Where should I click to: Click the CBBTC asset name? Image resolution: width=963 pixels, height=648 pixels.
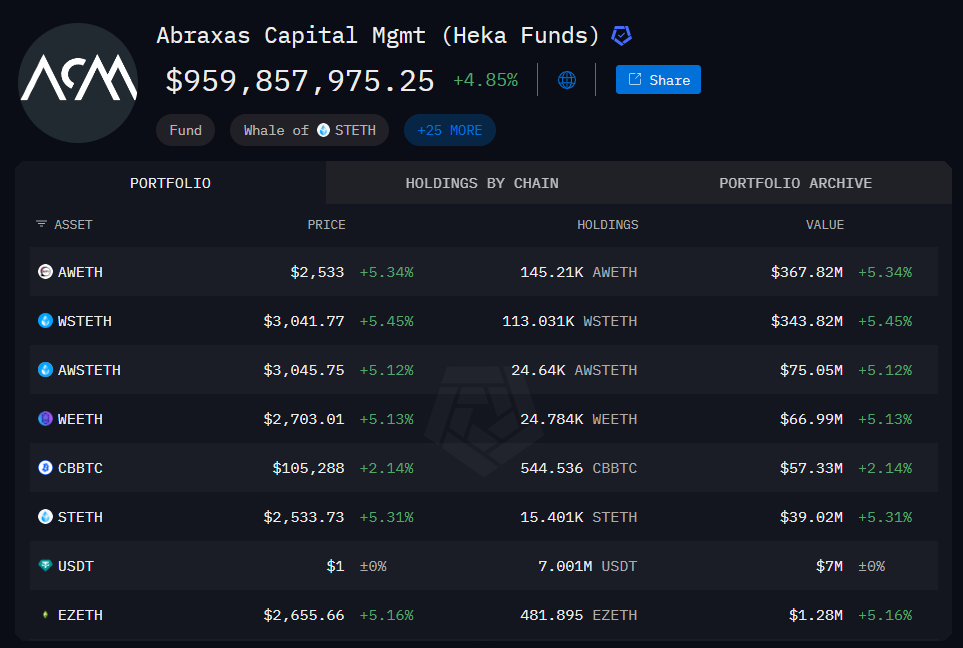pyautogui.click(x=80, y=468)
